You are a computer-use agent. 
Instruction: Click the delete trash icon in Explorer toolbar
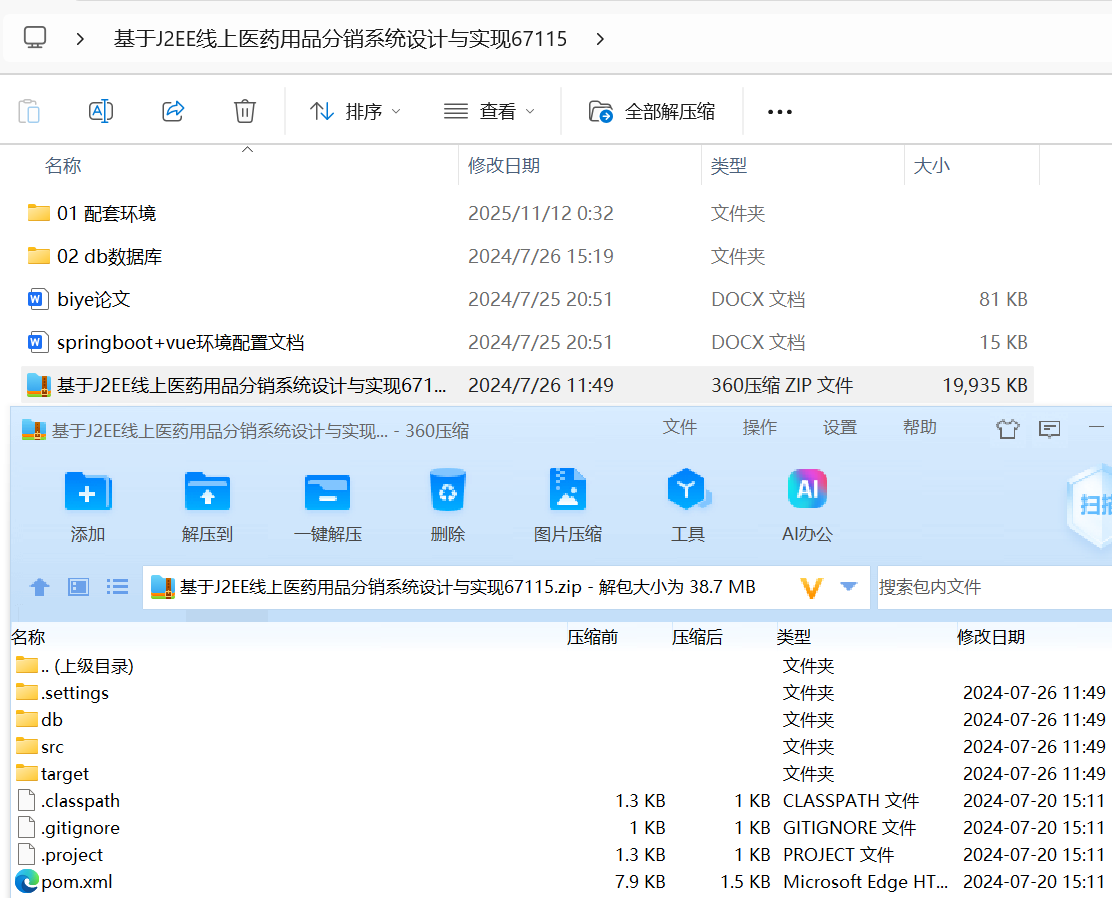(x=244, y=111)
